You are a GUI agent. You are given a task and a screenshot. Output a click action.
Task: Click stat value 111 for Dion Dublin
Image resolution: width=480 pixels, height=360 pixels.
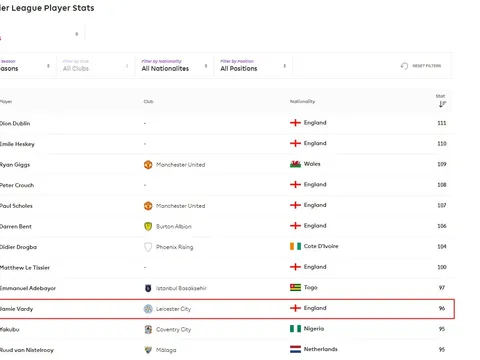click(x=442, y=123)
